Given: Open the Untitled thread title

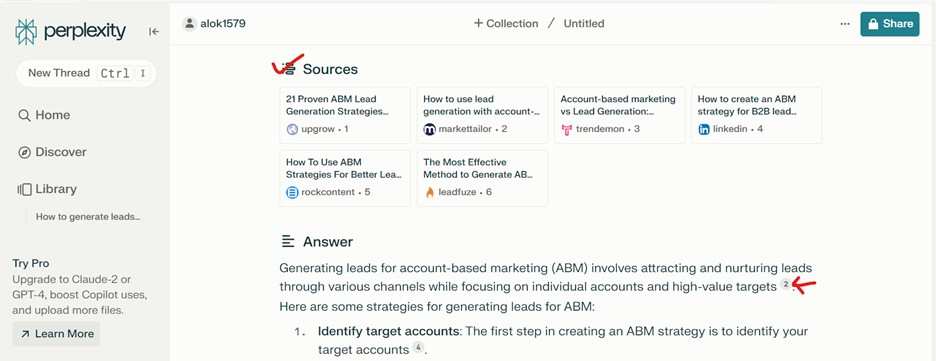Looking at the screenshot, I should tap(584, 24).
